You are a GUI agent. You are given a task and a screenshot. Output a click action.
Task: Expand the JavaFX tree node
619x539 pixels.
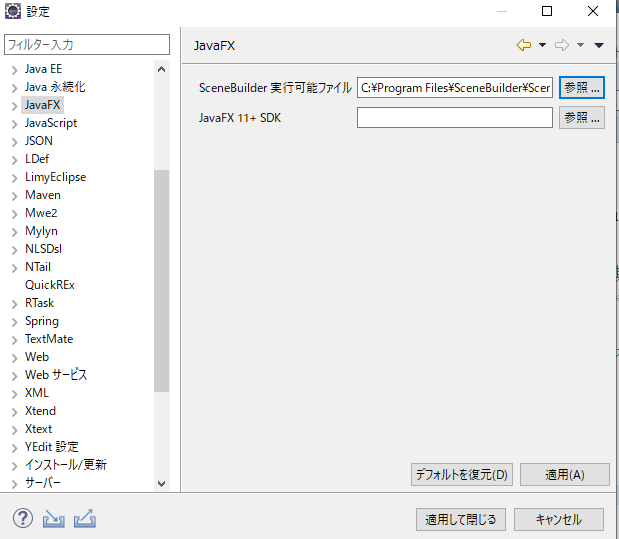15,106
